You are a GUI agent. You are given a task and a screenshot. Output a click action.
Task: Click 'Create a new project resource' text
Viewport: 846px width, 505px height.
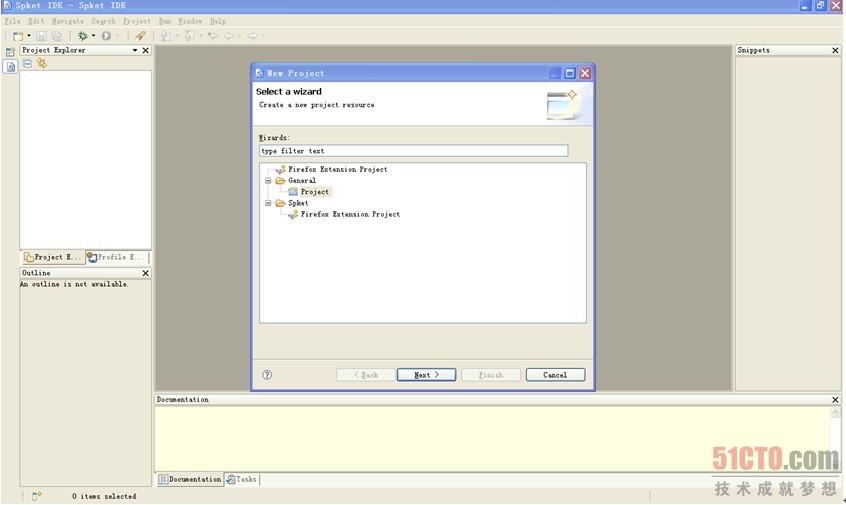point(317,105)
